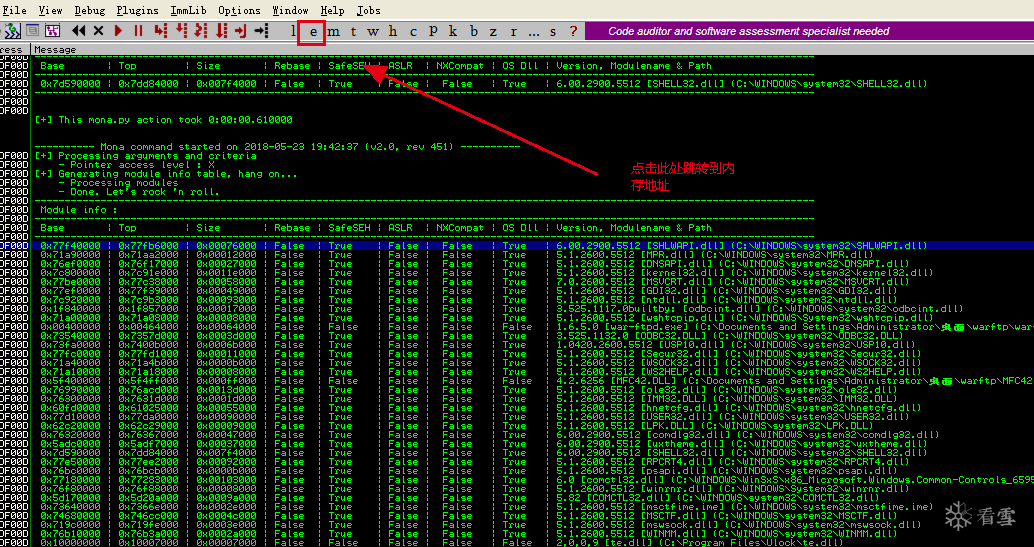
Task: Restart the program with the rewind icon
Action: pyautogui.click(x=78, y=30)
